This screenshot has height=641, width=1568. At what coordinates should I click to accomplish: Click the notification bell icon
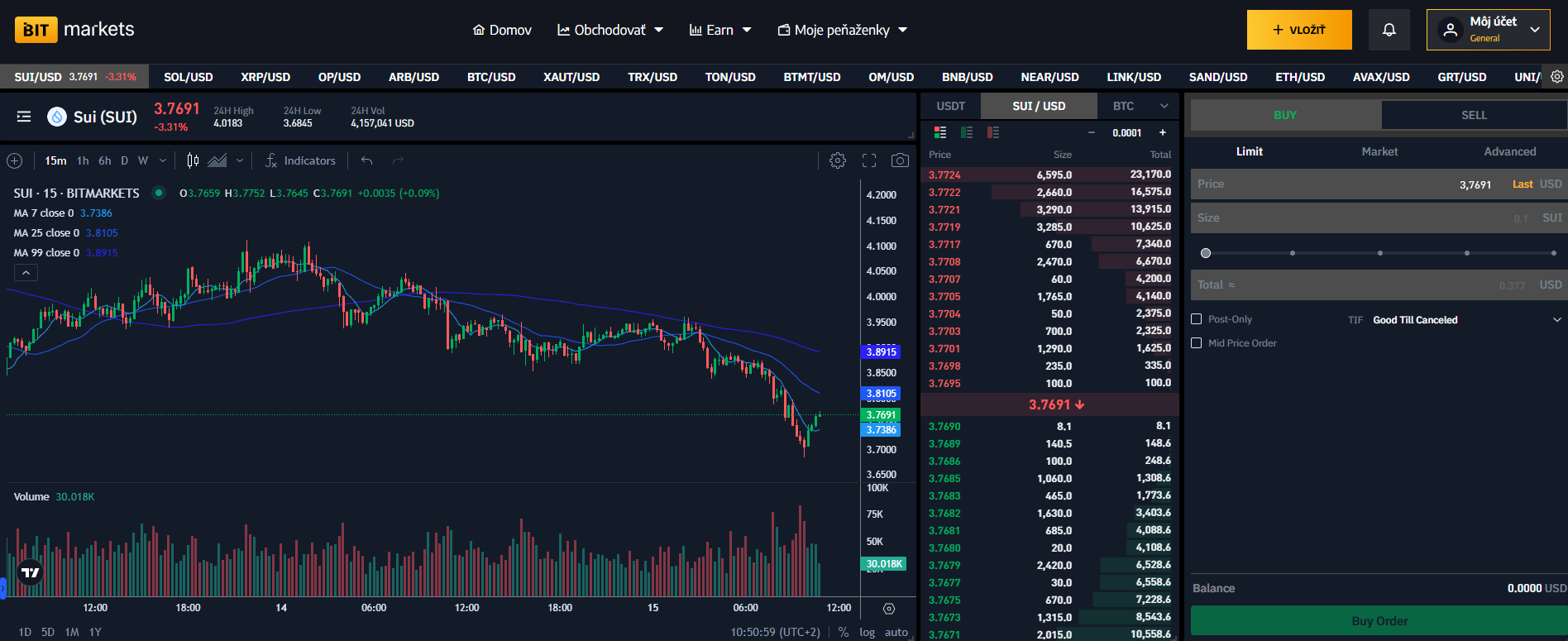[x=1389, y=30]
